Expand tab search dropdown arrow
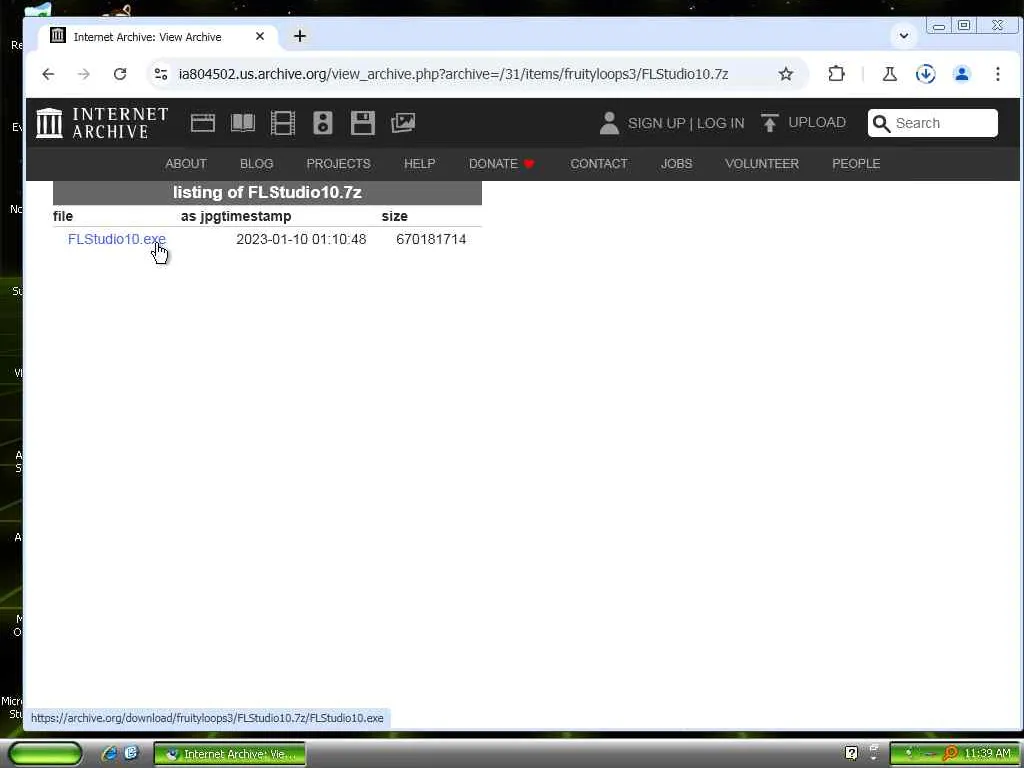1024x768 pixels. [904, 36]
